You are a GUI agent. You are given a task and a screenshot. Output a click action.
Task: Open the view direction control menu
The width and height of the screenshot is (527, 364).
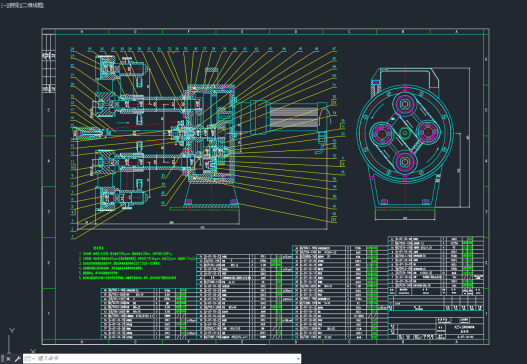(14, 5)
